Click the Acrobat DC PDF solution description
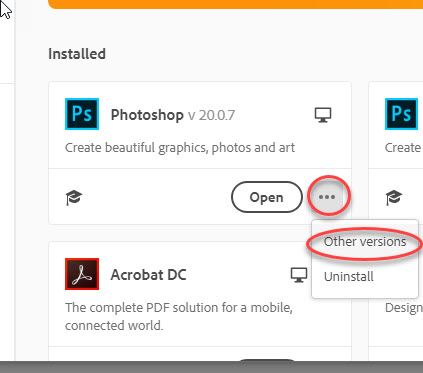 (179, 316)
